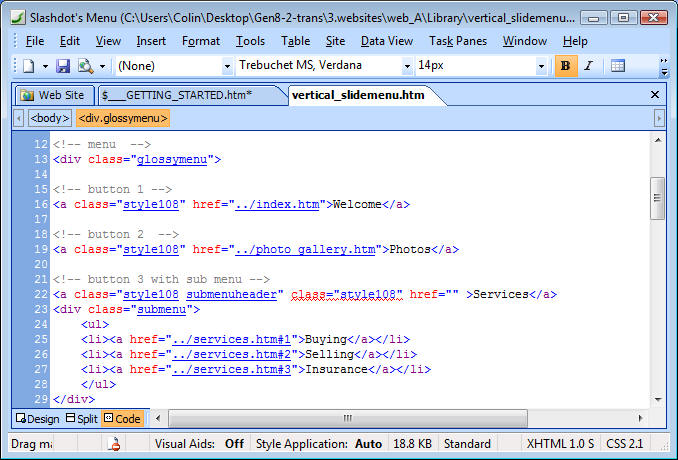678x460 pixels.
Task: Click the quick tag bar left arrow
Action: click(x=19, y=118)
